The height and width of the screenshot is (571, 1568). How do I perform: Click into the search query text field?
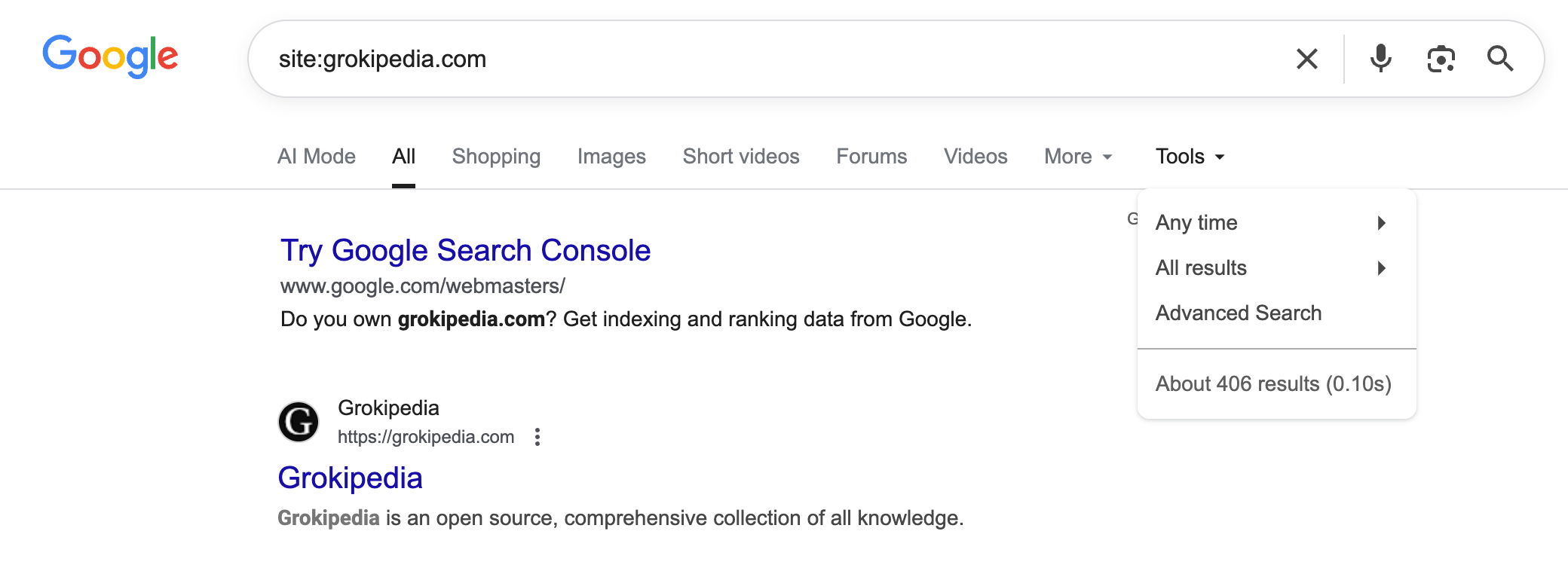pos(754,59)
